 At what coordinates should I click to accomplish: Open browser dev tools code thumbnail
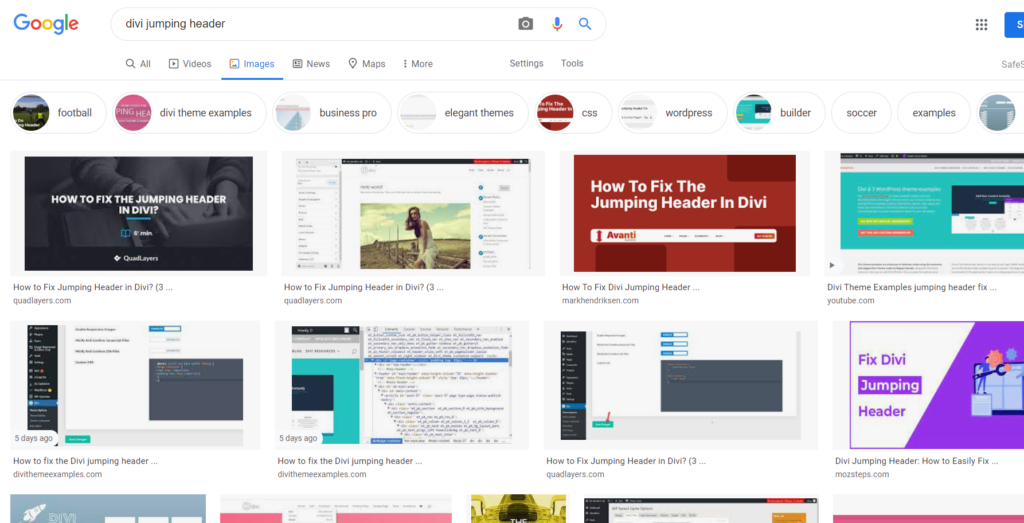(402, 385)
